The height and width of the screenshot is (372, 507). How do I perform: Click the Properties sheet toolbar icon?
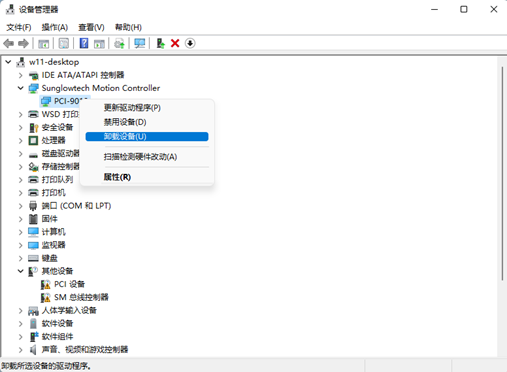[64, 43]
